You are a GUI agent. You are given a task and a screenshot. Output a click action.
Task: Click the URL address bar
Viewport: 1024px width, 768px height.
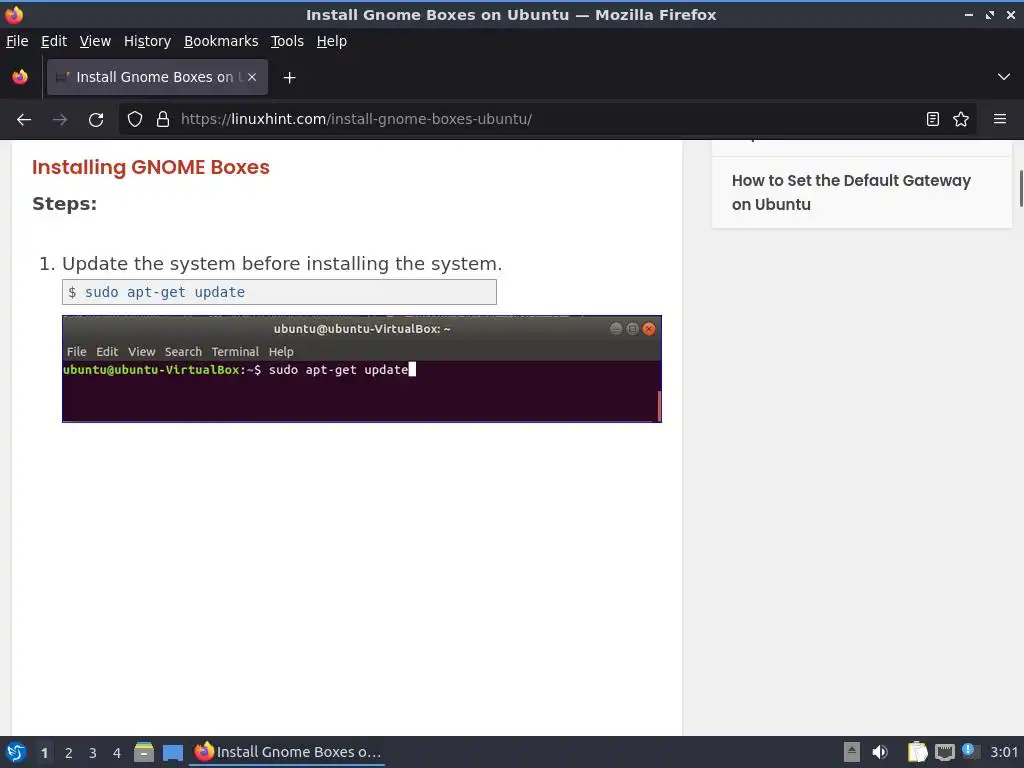point(547,119)
